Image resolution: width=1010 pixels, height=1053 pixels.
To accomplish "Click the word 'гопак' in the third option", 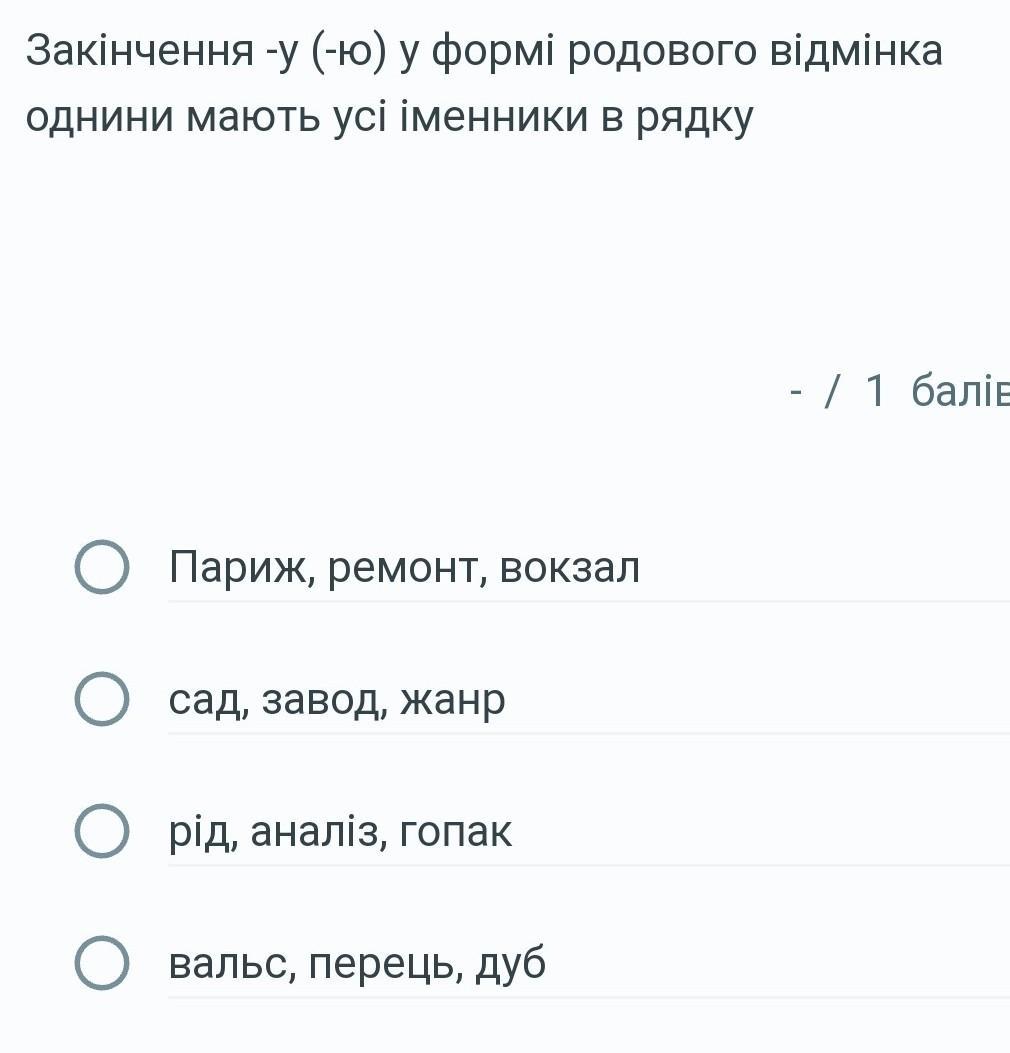I will tap(455, 833).
